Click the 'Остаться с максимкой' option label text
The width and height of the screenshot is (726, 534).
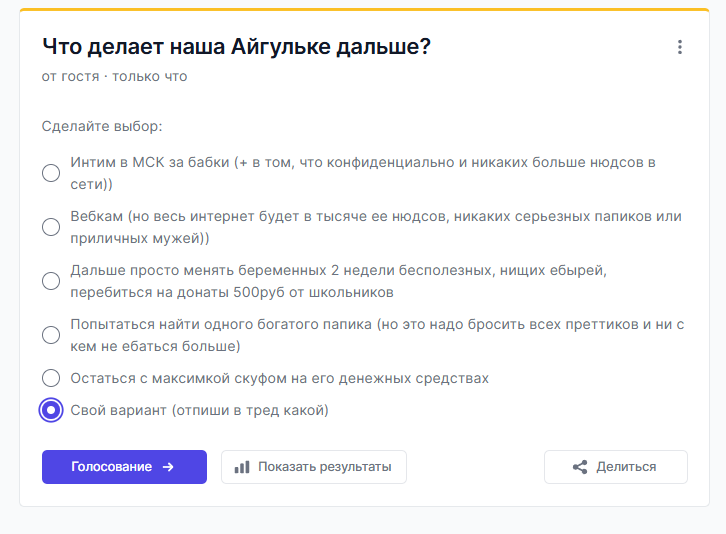[280, 378]
